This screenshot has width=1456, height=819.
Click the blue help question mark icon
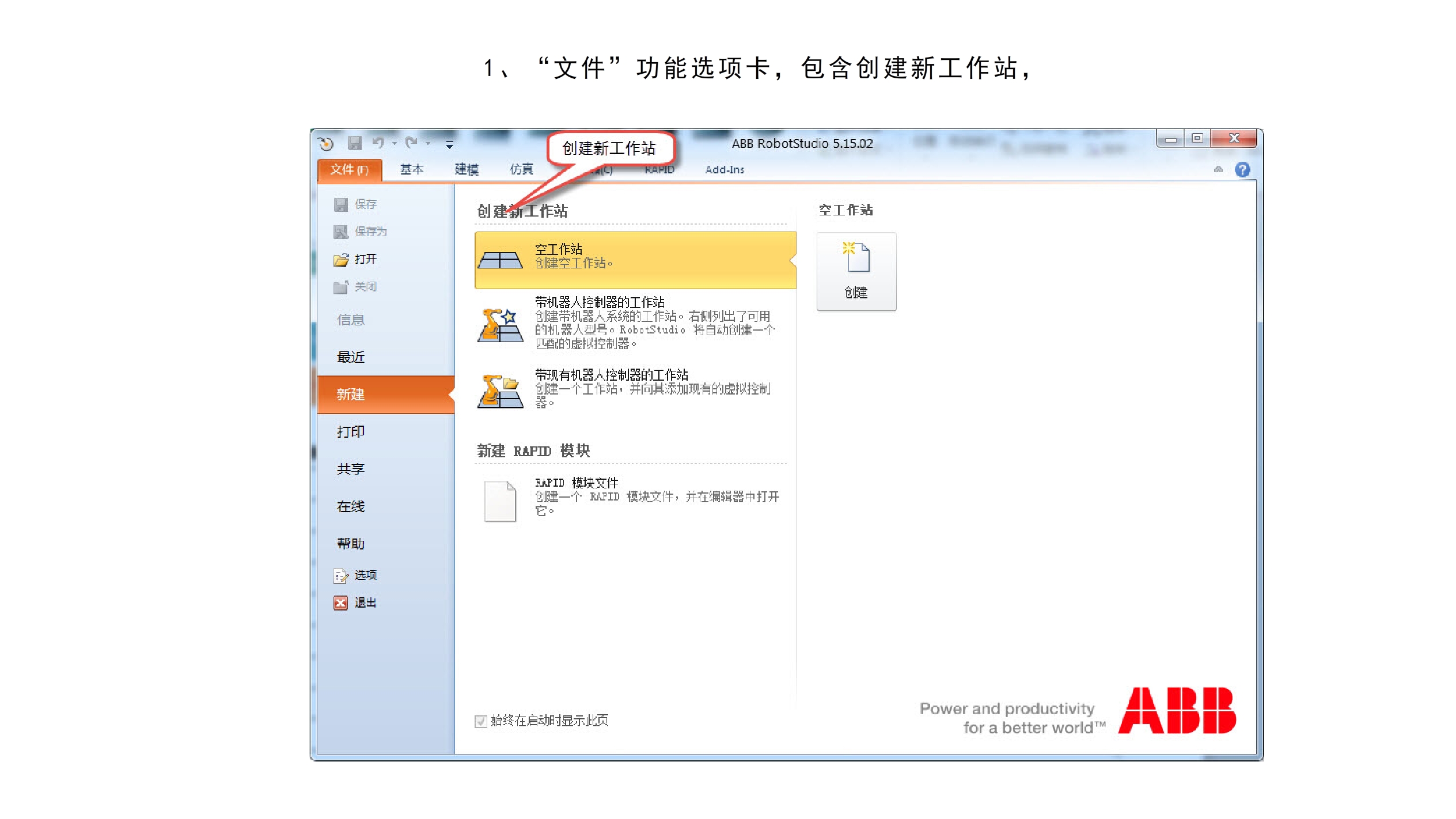point(1242,169)
